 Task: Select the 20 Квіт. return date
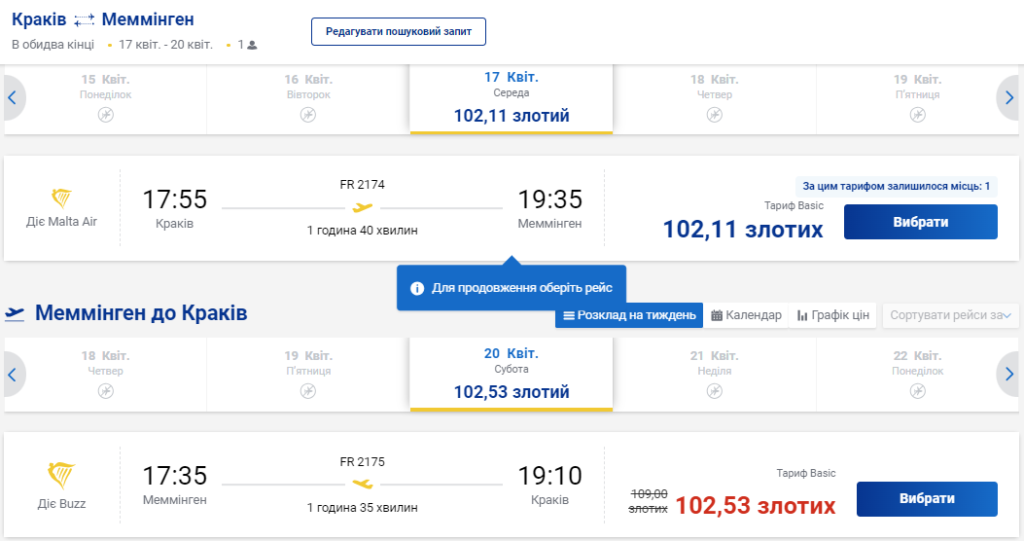point(511,374)
